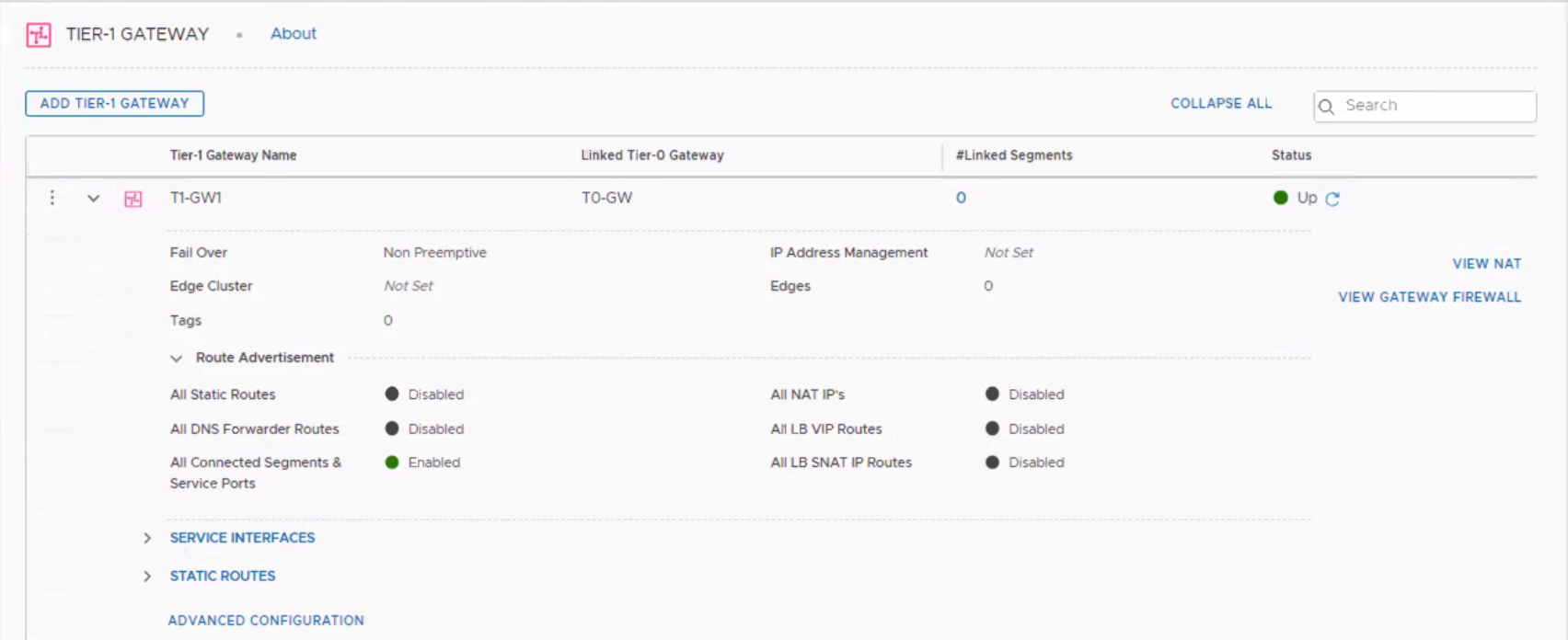1568x640 pixels.
Task: Open the About link
Action: (293, 34)
